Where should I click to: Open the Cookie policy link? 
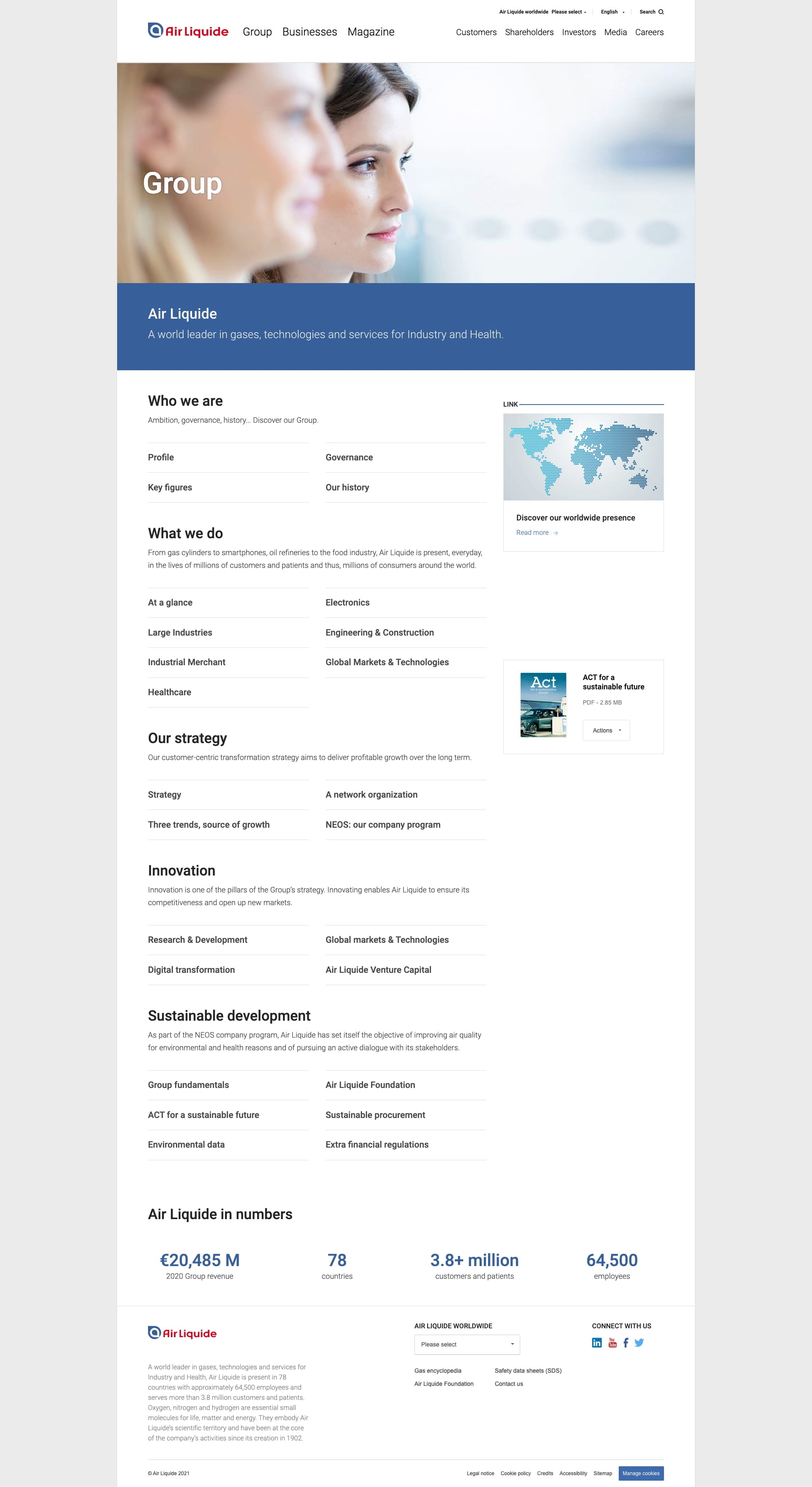coord(516,1473)
